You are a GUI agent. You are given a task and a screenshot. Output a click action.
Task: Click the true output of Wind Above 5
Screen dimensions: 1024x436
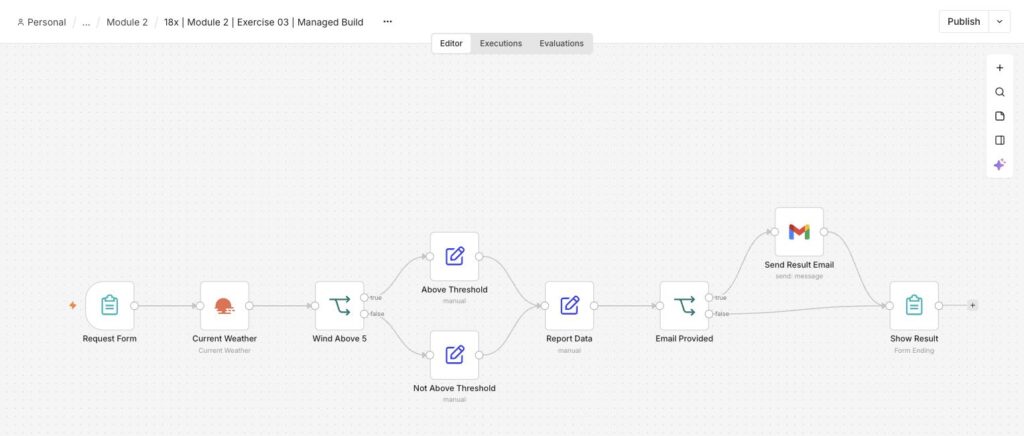[364, 298]
